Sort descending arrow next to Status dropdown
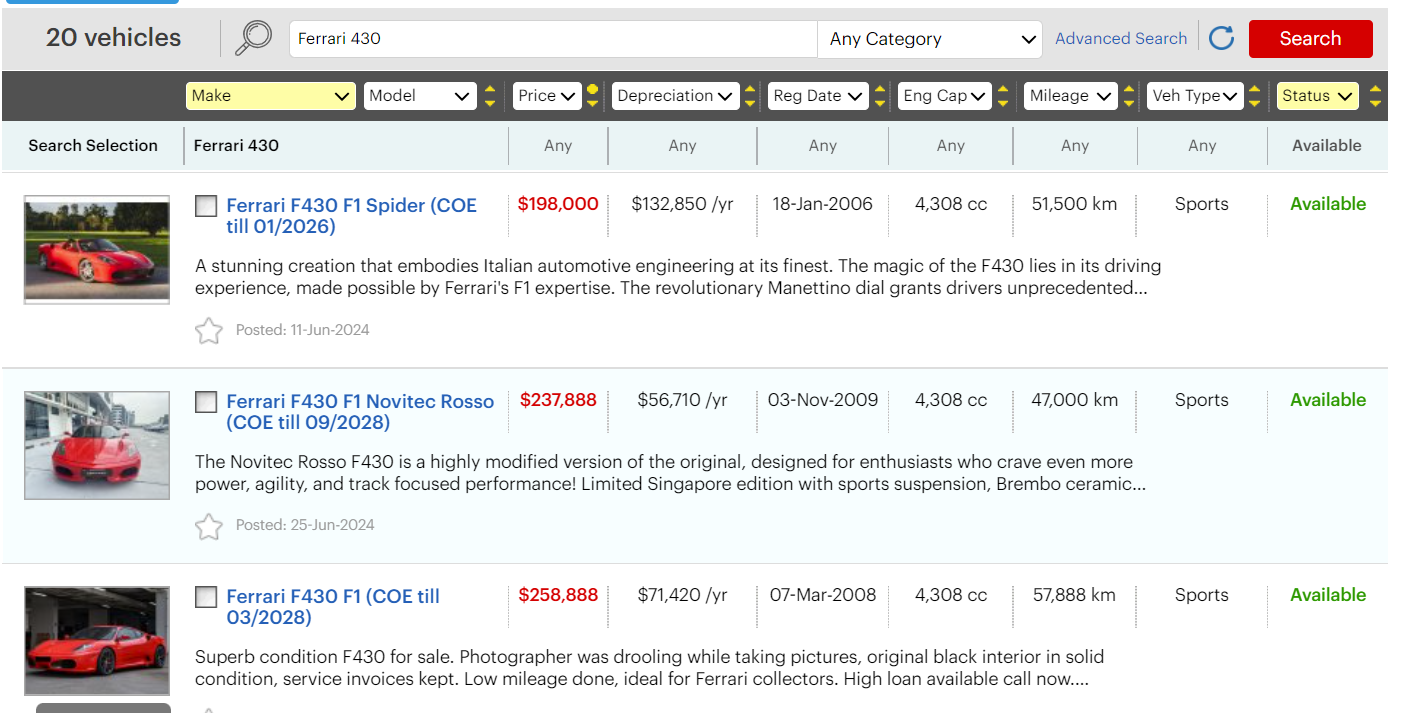This screenshot has height=713, width=1413. [1376, 103]
